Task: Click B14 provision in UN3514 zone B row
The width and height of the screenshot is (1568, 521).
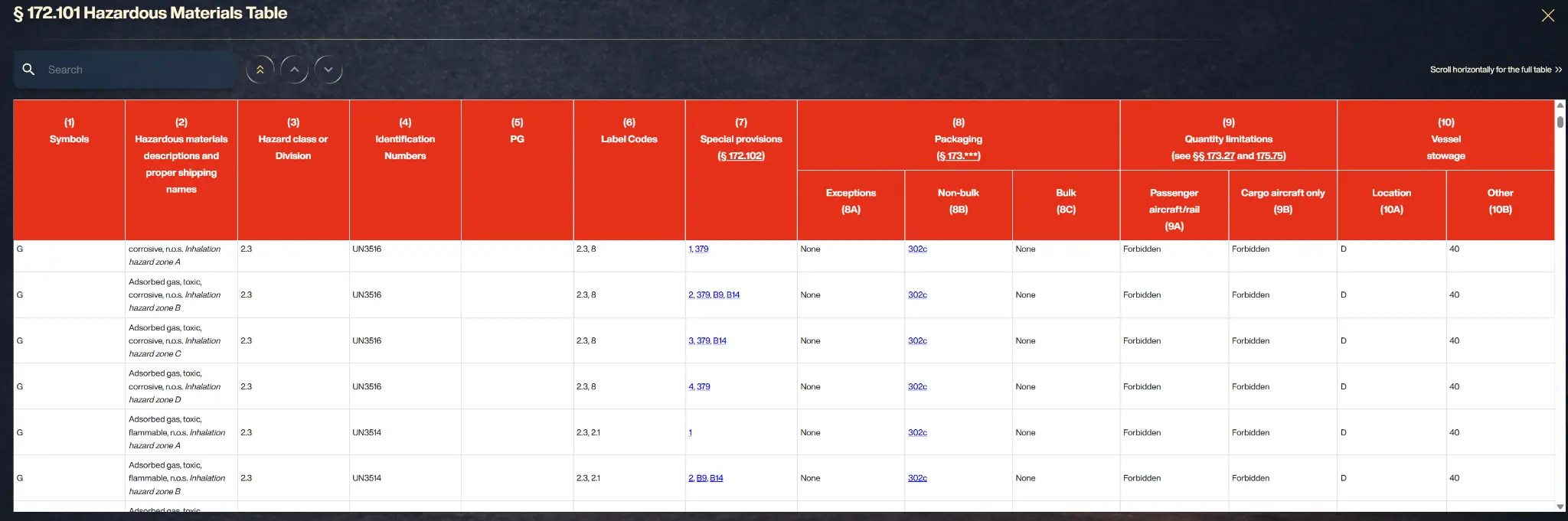Action: pos(717,478)
